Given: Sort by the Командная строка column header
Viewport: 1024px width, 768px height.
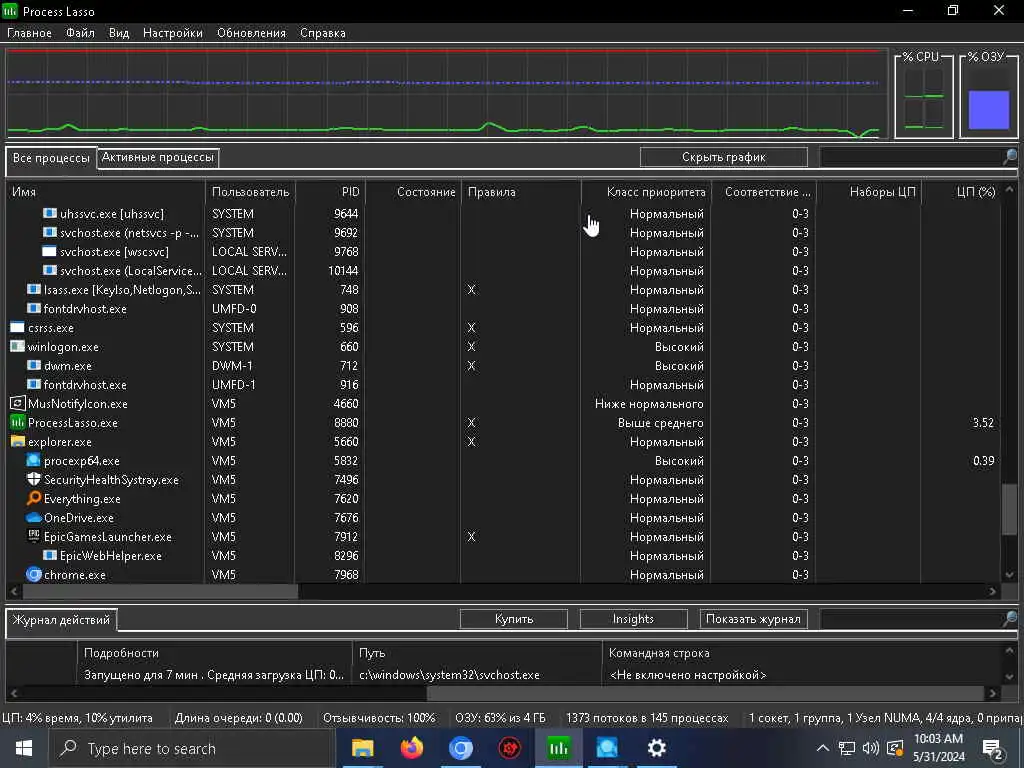Looking at the screenshot, I should [800, 652].
